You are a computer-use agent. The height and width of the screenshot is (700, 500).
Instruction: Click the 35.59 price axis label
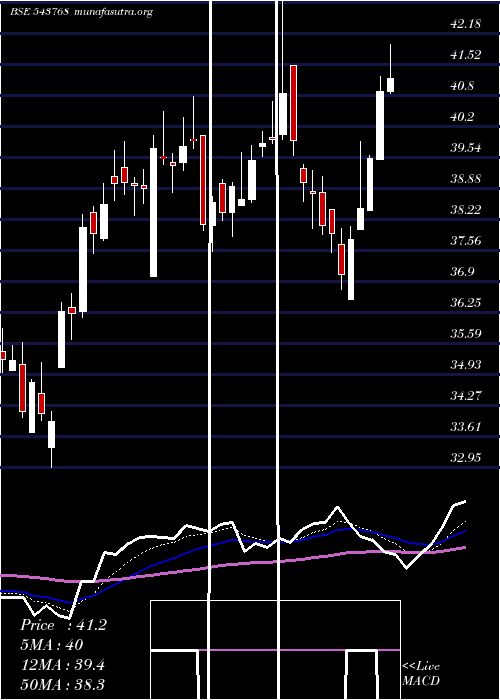(x=466, y=334)
